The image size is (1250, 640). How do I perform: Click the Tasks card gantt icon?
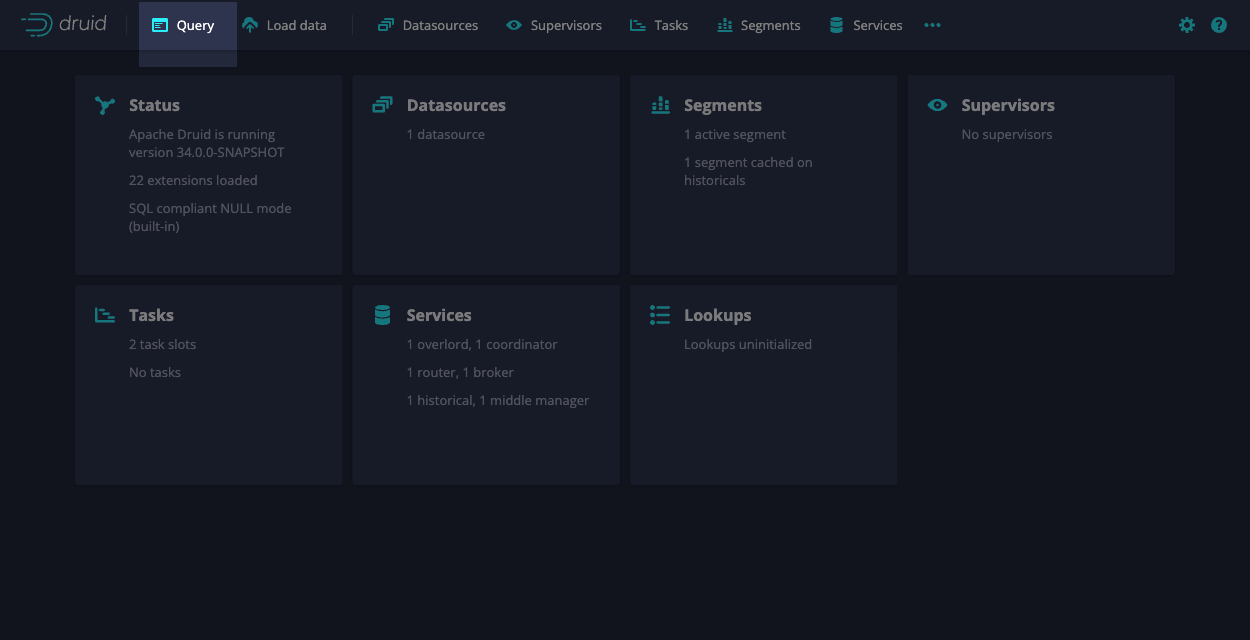click(x=105, y=315)
